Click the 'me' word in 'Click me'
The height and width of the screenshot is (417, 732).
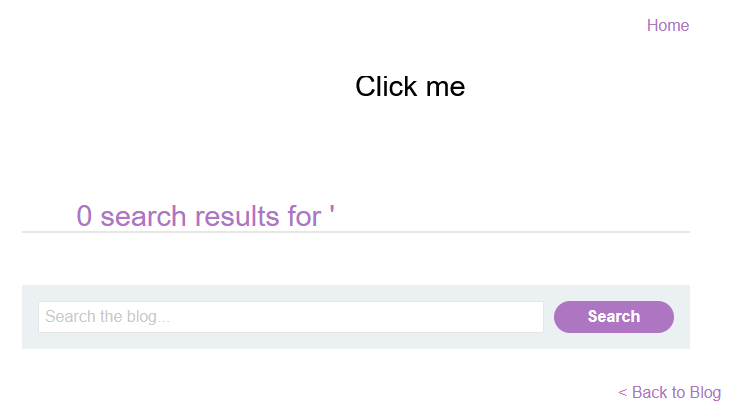445,87
